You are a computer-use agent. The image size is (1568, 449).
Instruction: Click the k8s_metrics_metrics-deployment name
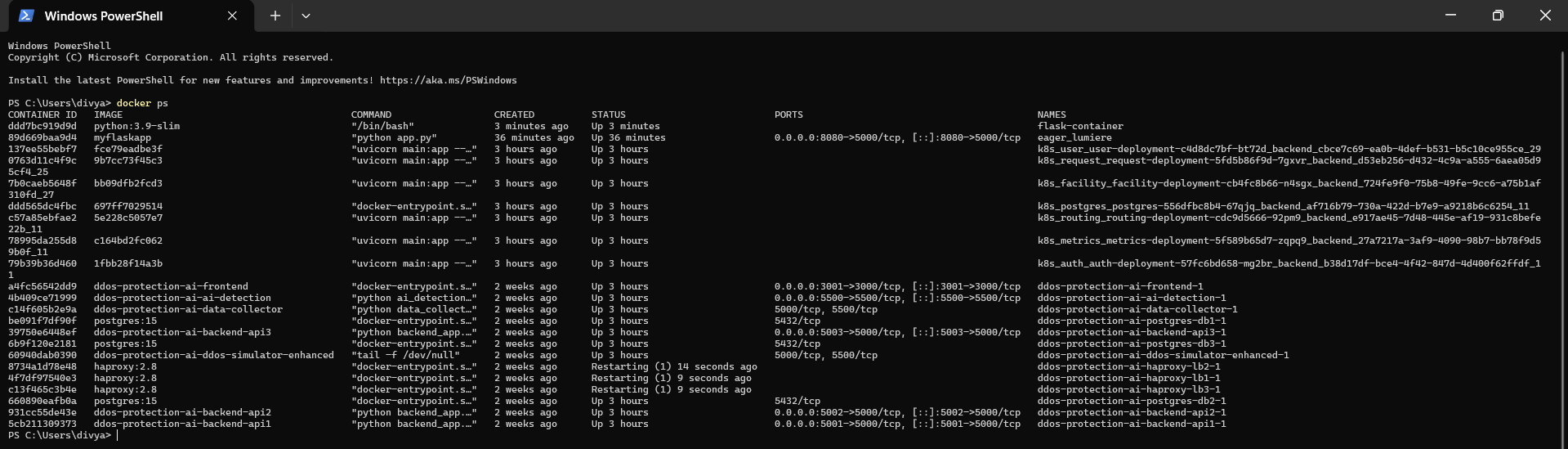pos(1289,240)
